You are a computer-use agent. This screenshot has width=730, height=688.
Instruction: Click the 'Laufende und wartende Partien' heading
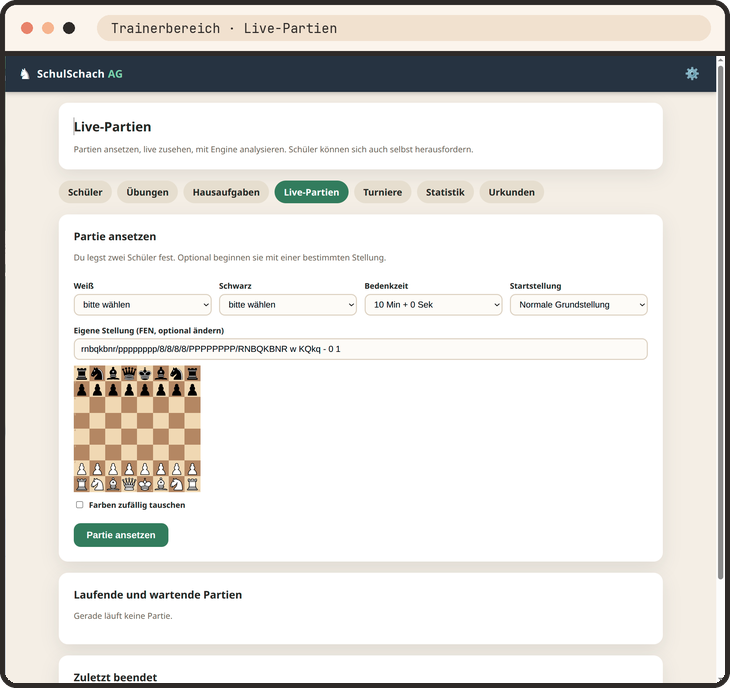click(x=158, y=594)
